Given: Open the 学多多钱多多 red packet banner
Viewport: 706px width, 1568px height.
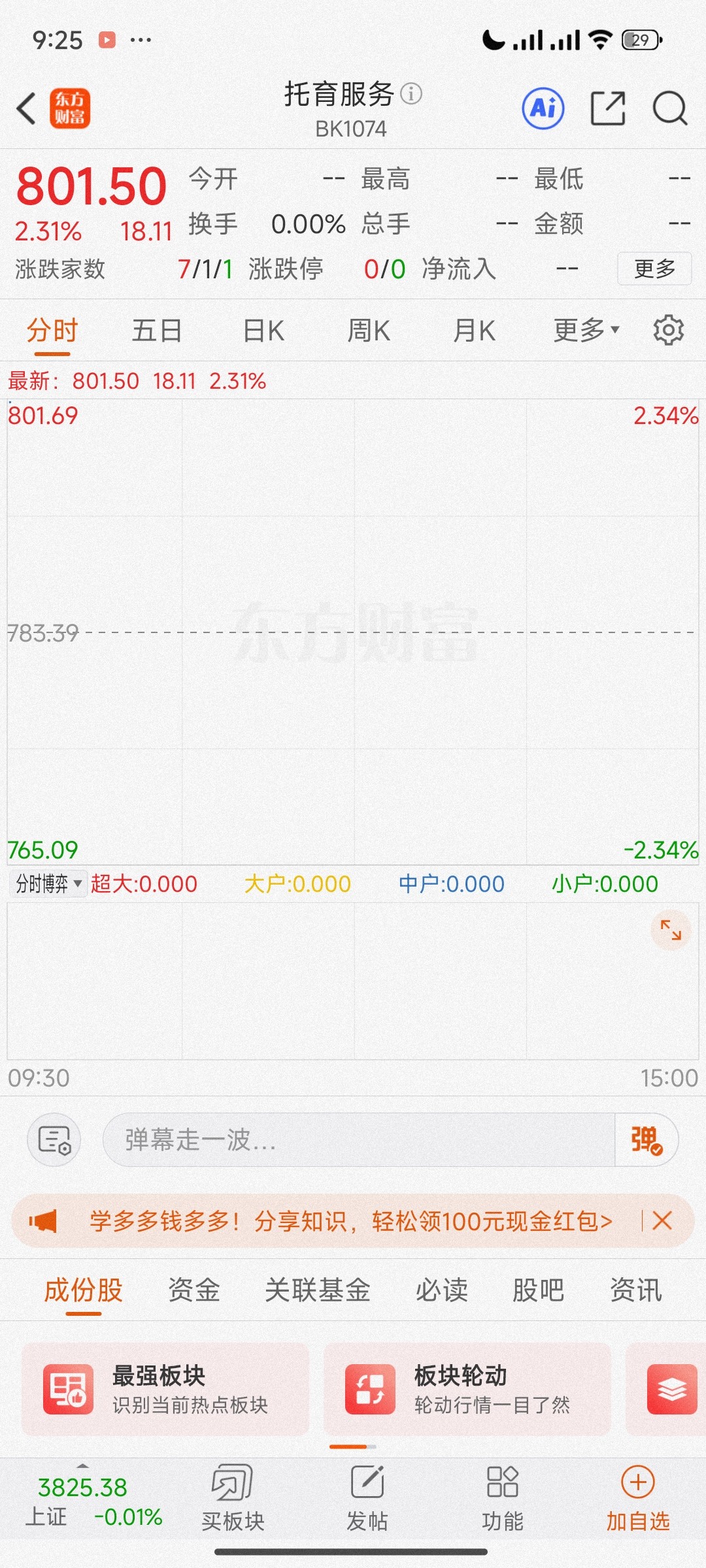Looking at the screenshot, I should click(351, 1220).
